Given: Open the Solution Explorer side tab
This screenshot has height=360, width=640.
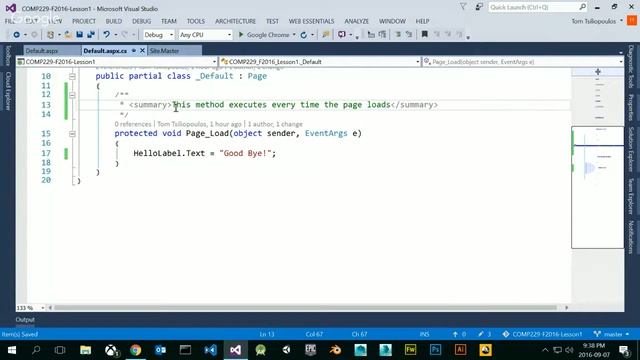Looking at the screenshot, I should coord(631,149).
